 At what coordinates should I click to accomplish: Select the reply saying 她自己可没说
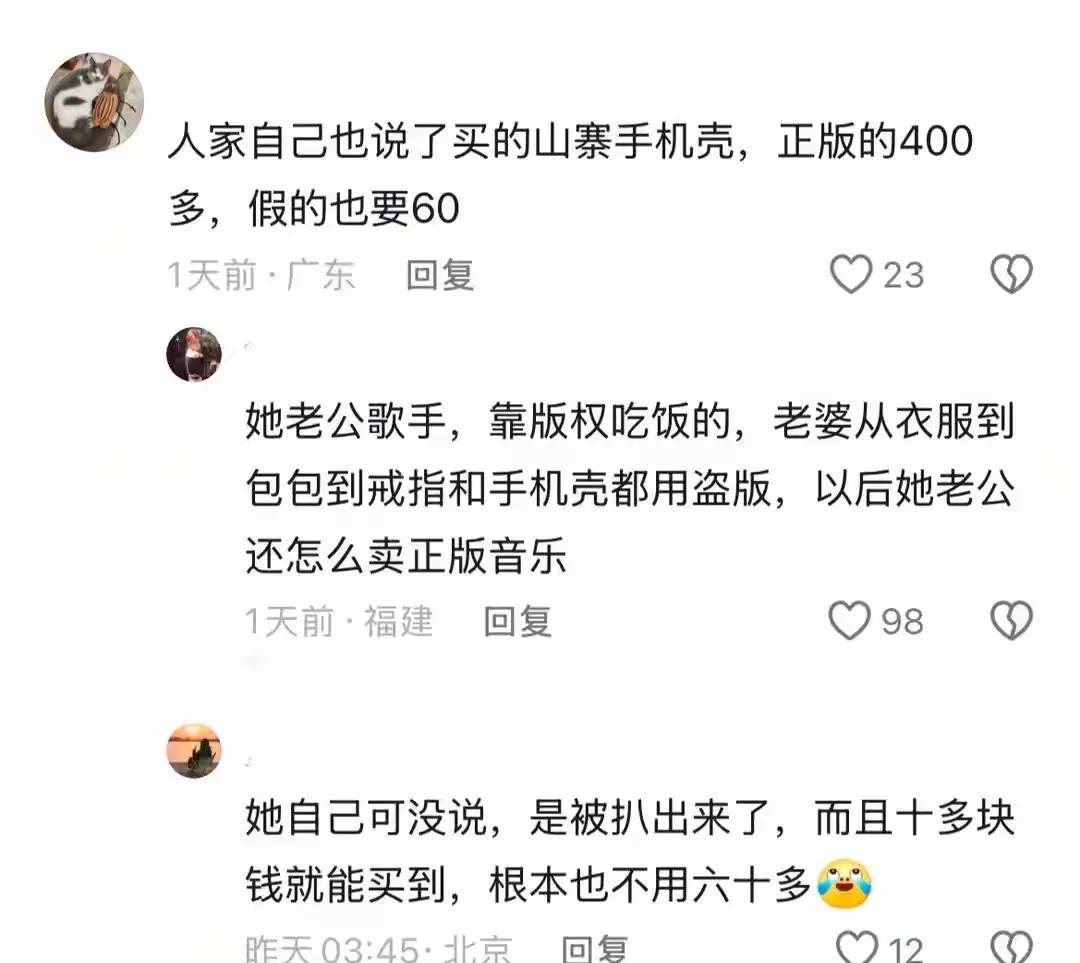click(x=630, y=851)
